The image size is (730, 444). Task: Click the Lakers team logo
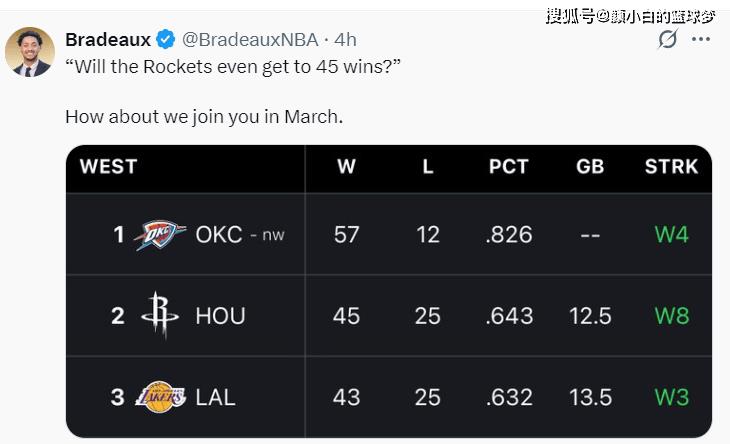click(161, 397)
